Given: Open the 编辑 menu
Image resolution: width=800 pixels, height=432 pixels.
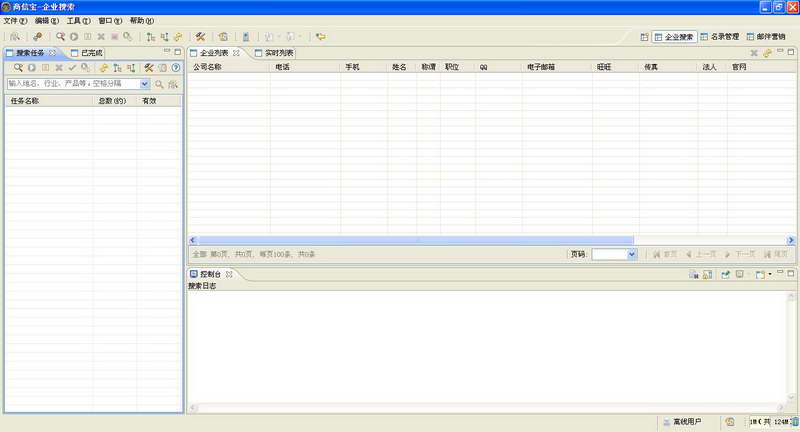Looking at the screenshot, I should pyautogui.click(x=46, y=21).
